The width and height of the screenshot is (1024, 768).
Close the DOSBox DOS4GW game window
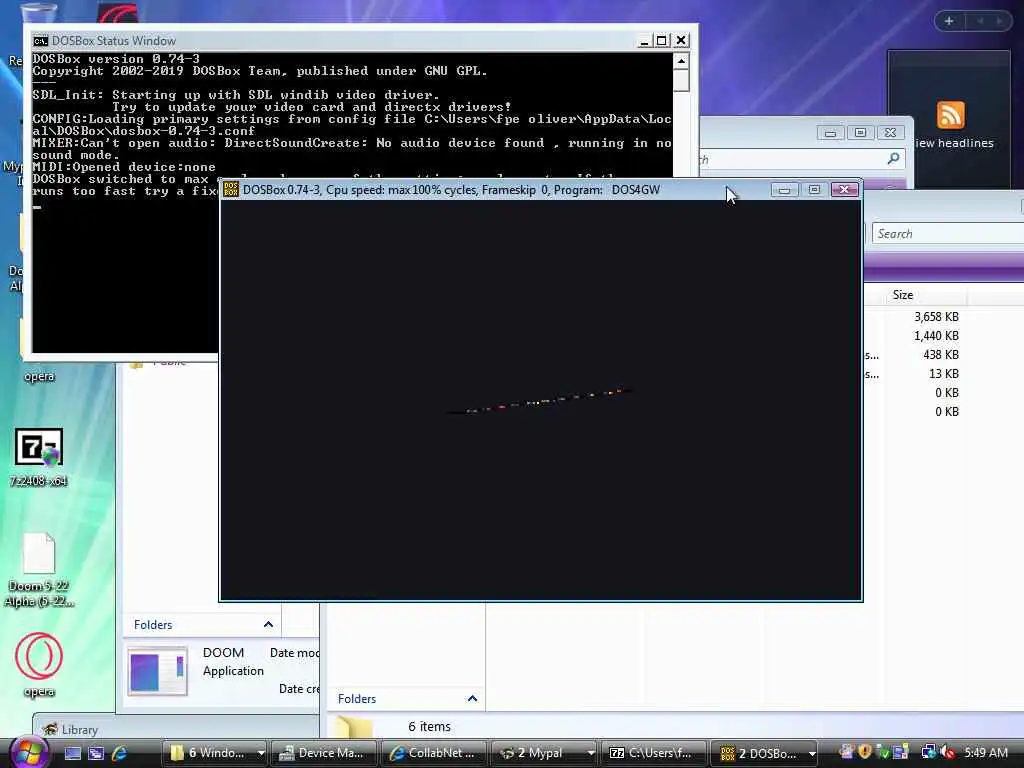[x=844, y=189]
